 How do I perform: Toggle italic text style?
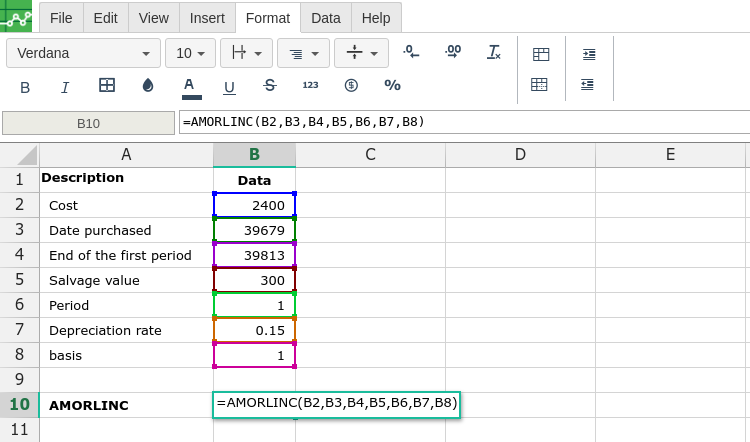coord(65,87)
